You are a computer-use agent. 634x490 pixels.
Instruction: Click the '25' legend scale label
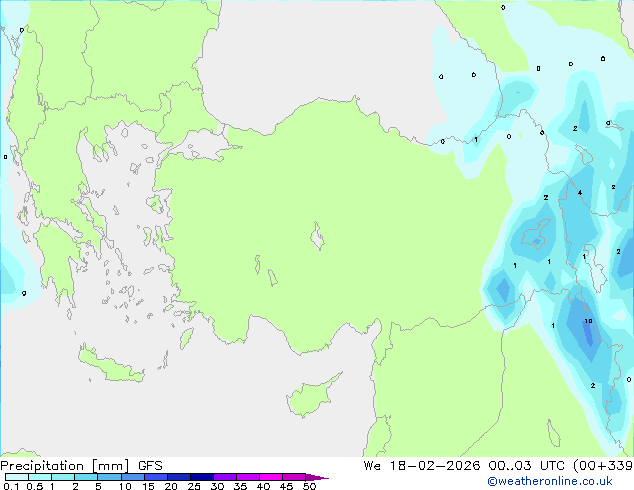(x=194, y=486)
